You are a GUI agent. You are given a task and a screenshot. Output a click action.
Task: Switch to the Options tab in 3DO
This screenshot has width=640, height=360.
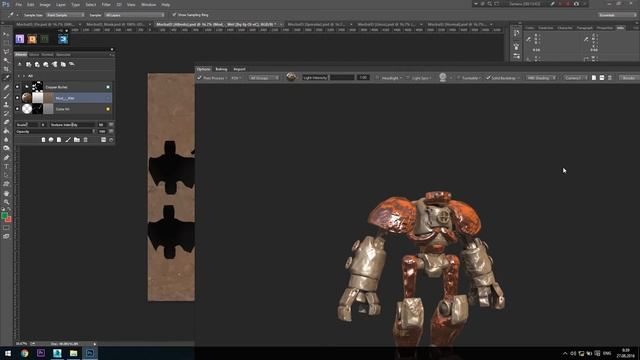tap(203, 69)
